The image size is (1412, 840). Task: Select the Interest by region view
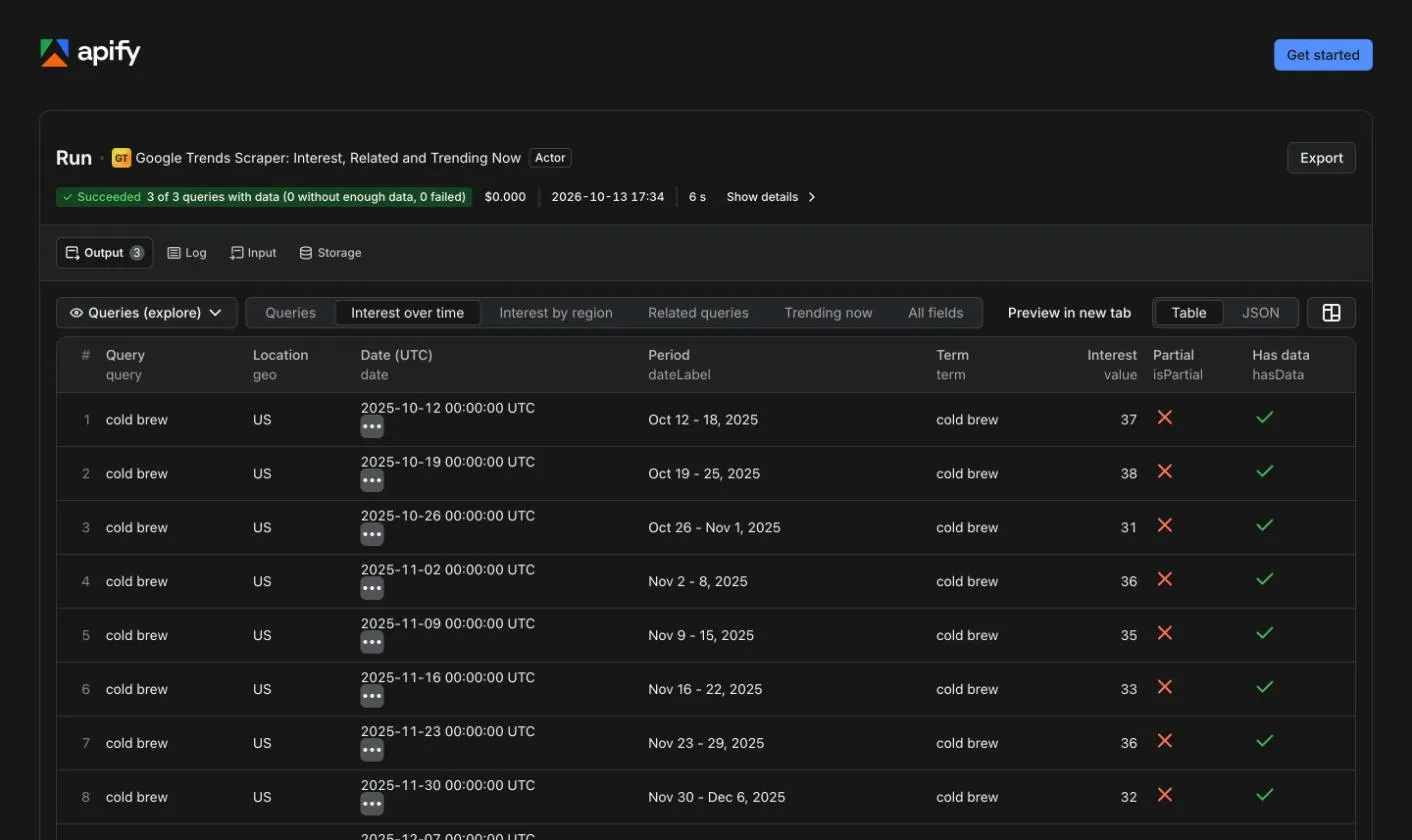tap(556, 313)
